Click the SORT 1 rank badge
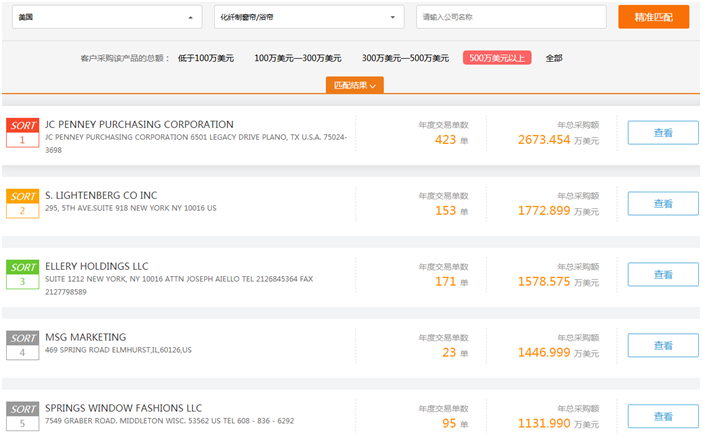Image resolution: width=702 pixels, height=436 pixels. click(22, 133)
